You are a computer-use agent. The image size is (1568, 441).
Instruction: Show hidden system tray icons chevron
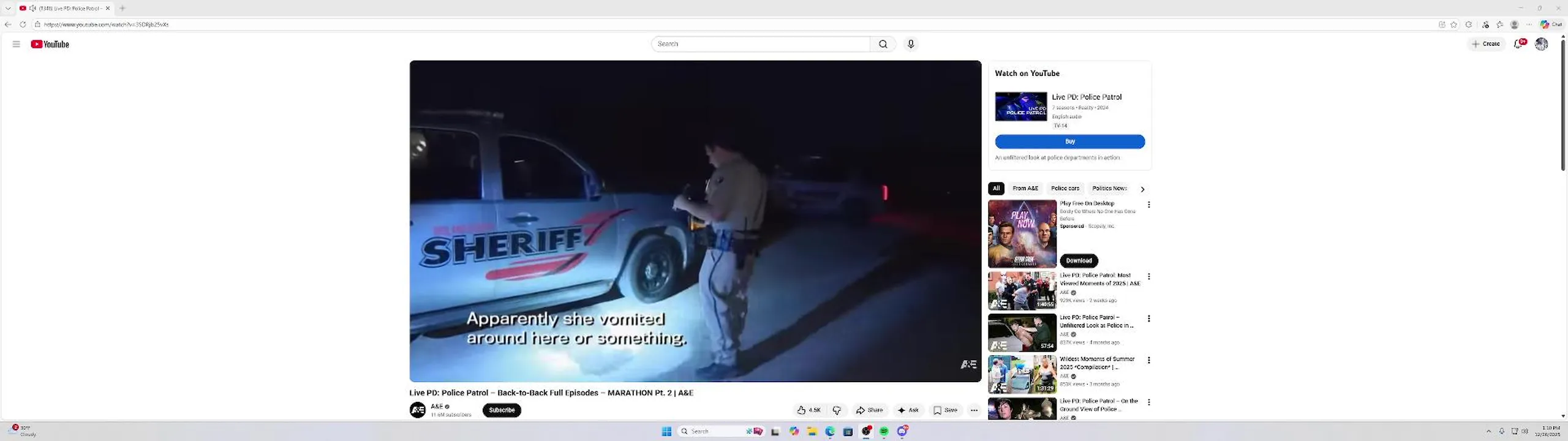point(1489,431)
